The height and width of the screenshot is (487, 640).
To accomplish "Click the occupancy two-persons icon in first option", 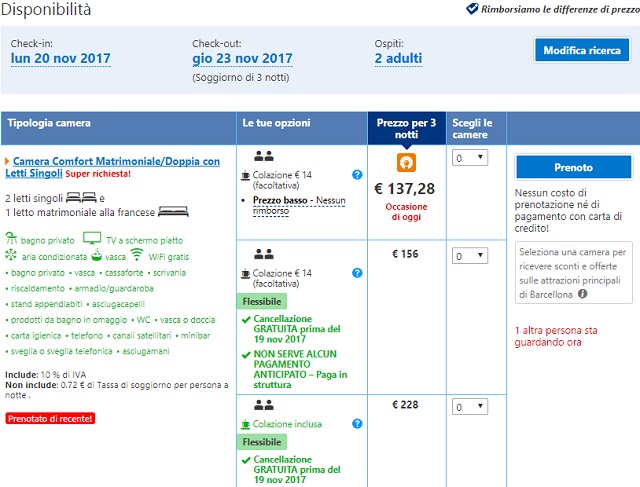I will pos(264,156).
